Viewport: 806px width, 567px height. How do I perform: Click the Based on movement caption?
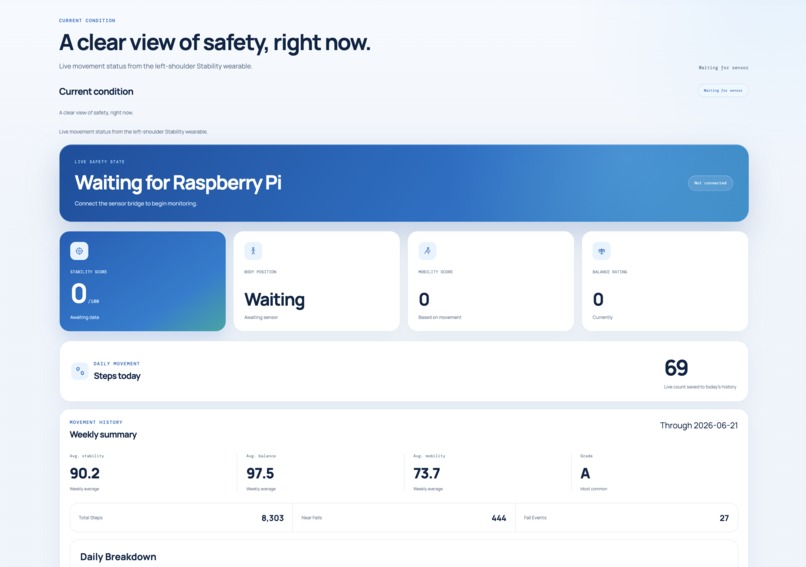439,317
